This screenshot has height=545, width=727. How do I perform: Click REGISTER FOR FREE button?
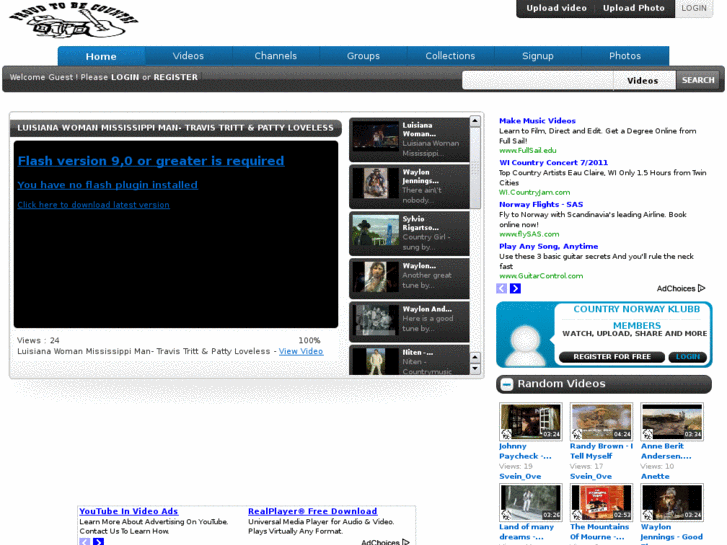click(612, 357)
